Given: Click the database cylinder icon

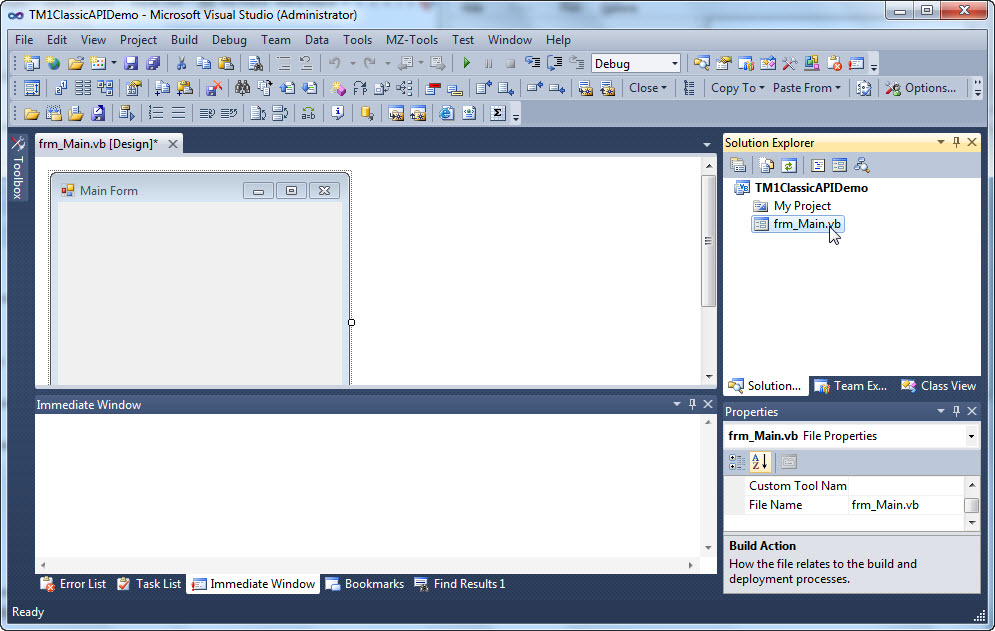Looking at the screenshot, I should click(366, 113).
